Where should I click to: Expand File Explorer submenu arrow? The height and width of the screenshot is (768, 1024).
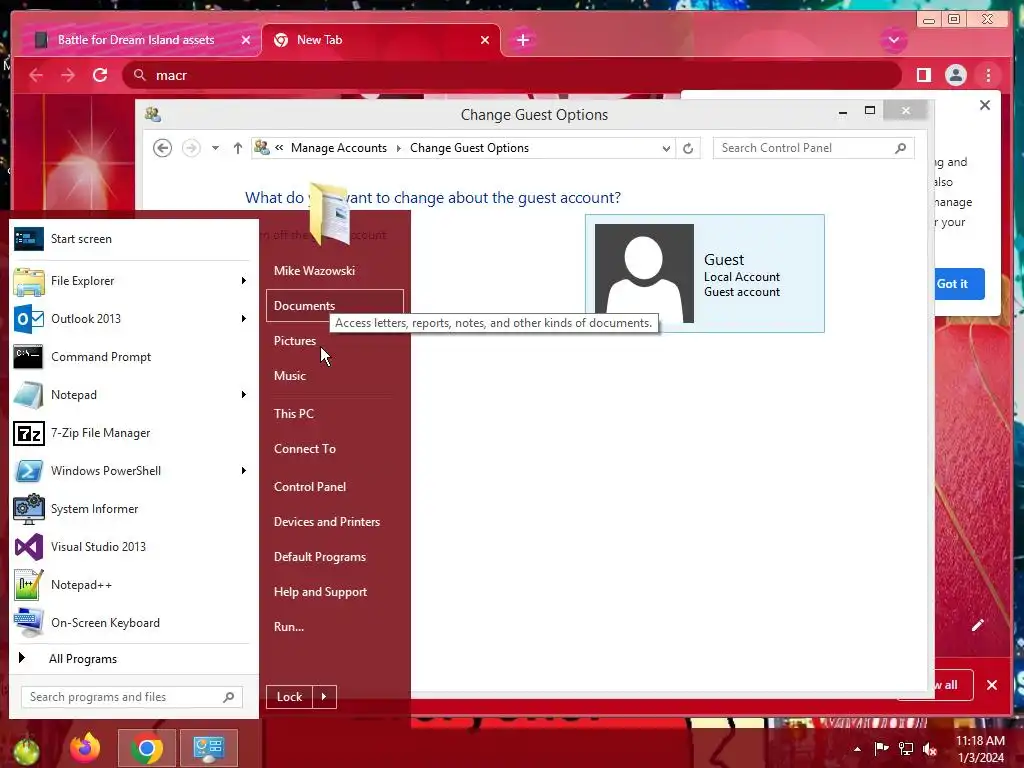[x=244, y=281]
